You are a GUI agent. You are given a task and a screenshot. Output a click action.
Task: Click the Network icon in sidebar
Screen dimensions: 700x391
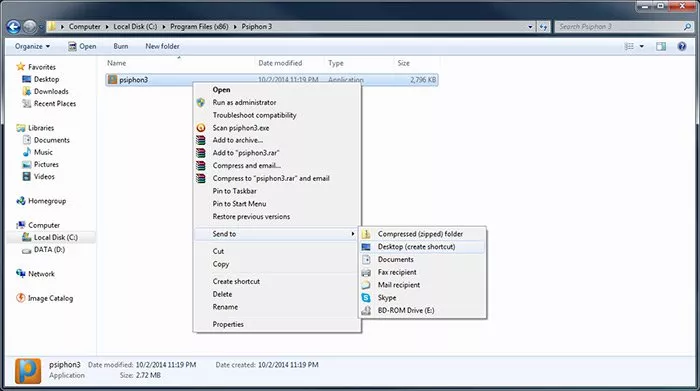click(x=21, y=274)
